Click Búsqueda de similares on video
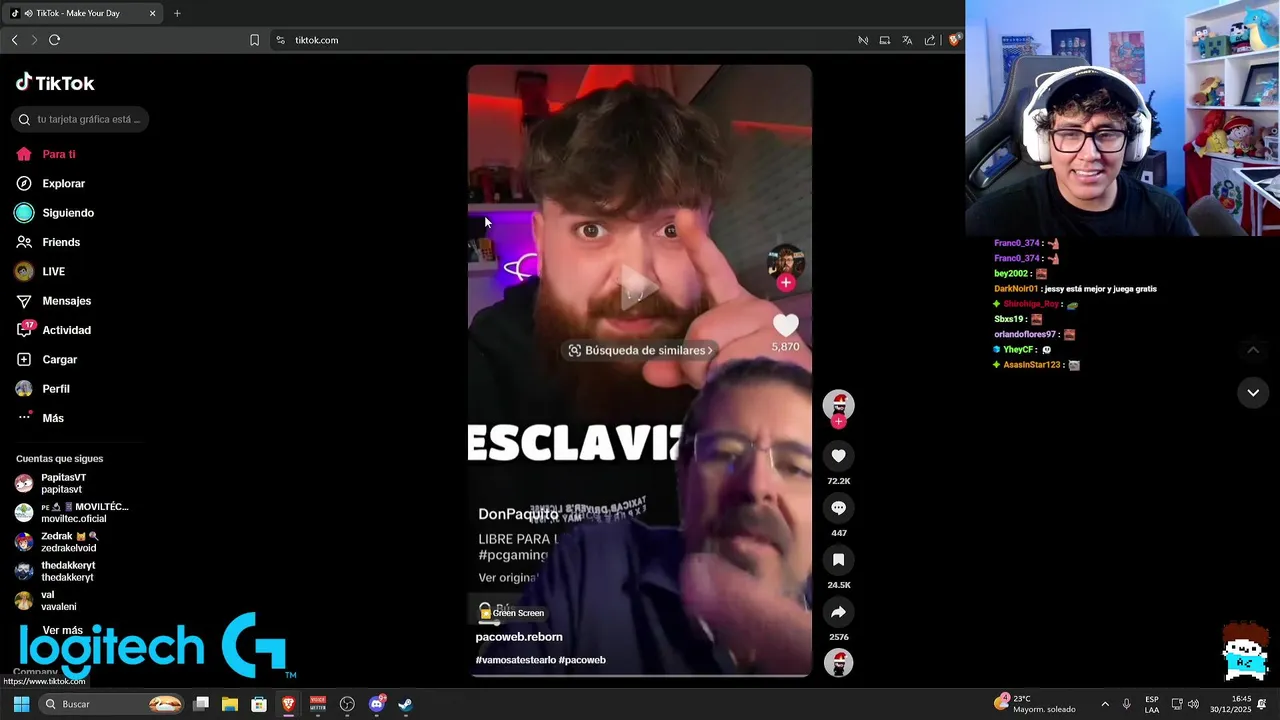 [640, 350]
